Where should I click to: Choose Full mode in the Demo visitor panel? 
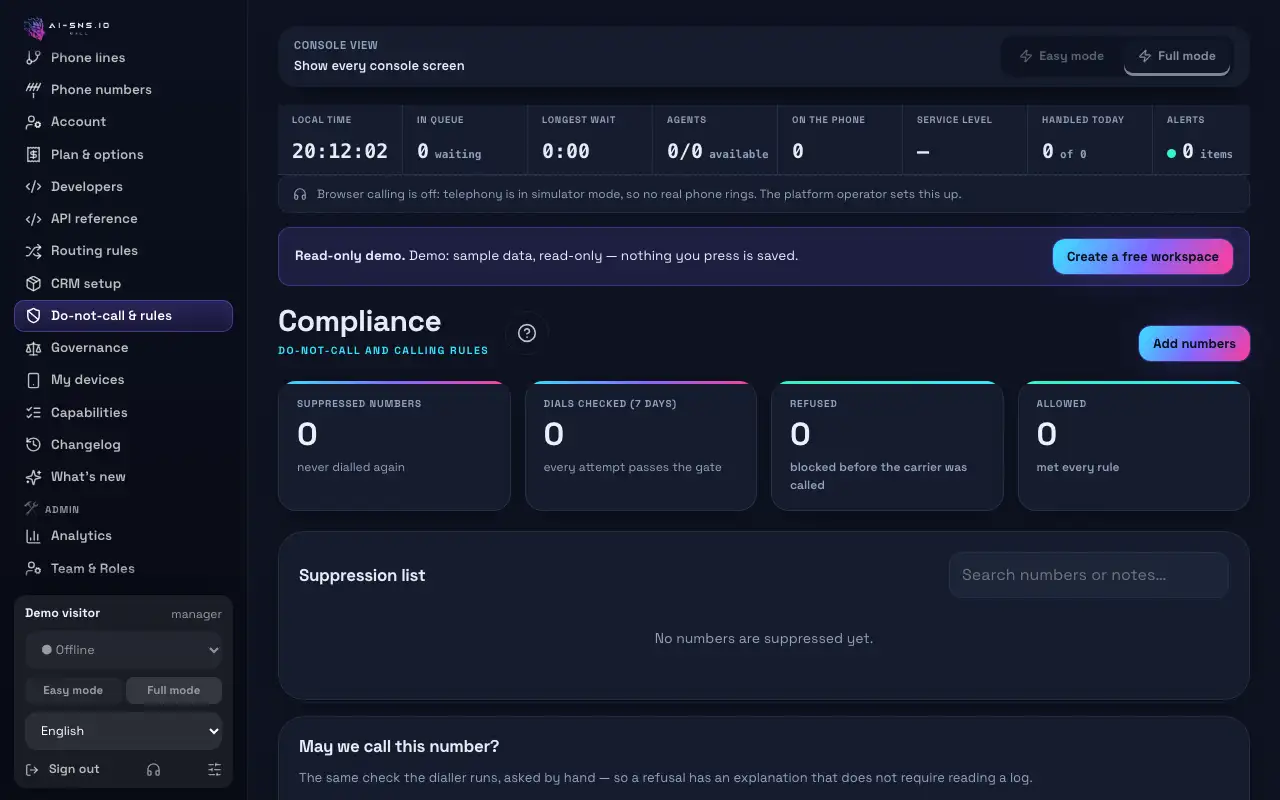[x=174, y=690]
